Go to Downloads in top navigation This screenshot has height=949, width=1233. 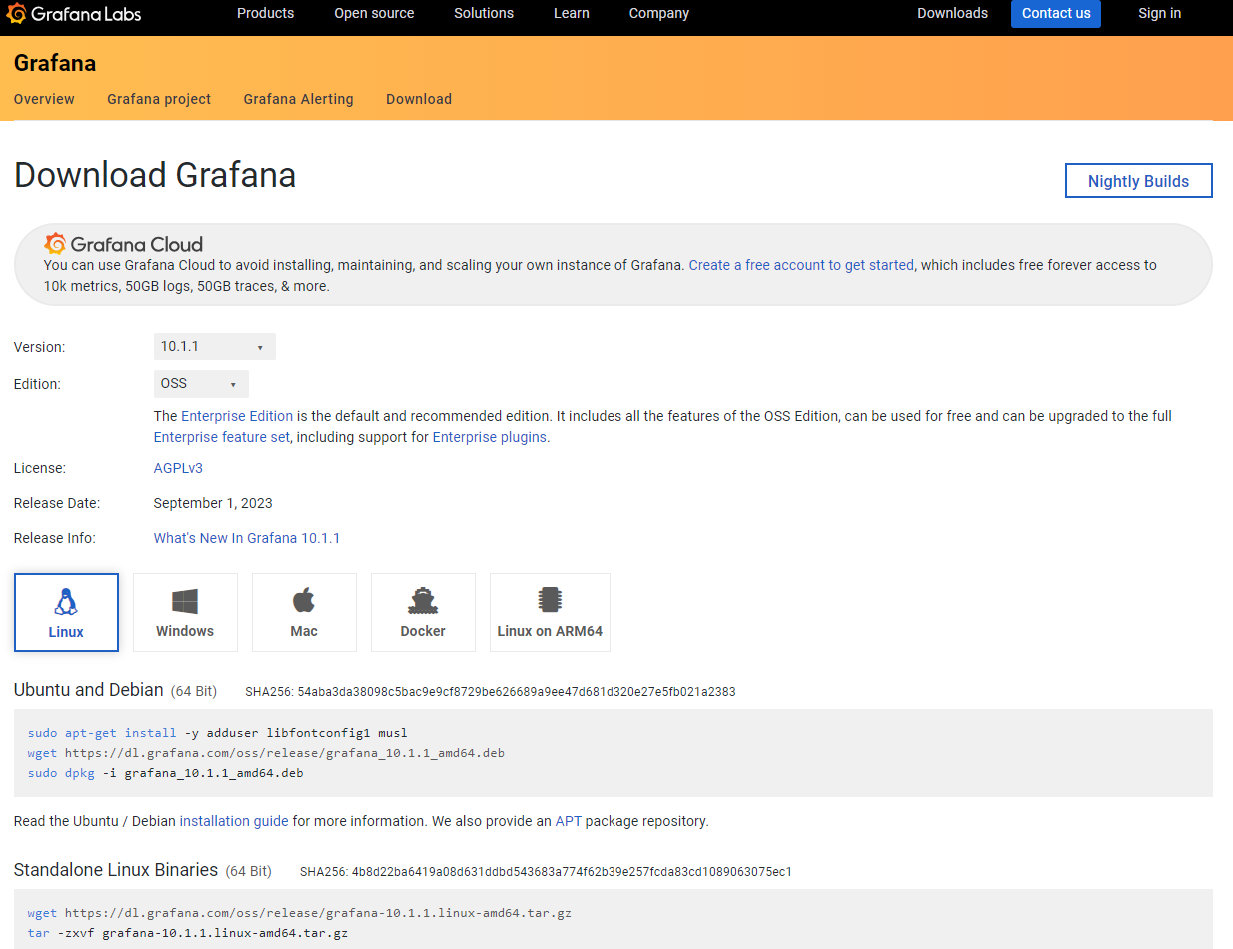952,13
